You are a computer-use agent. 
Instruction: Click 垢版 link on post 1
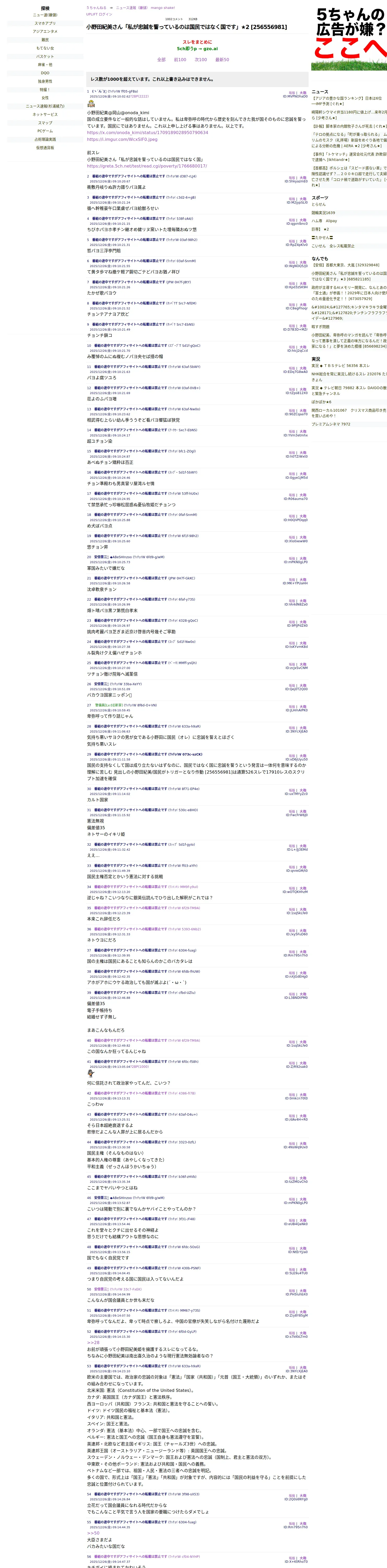click(292, 93)
